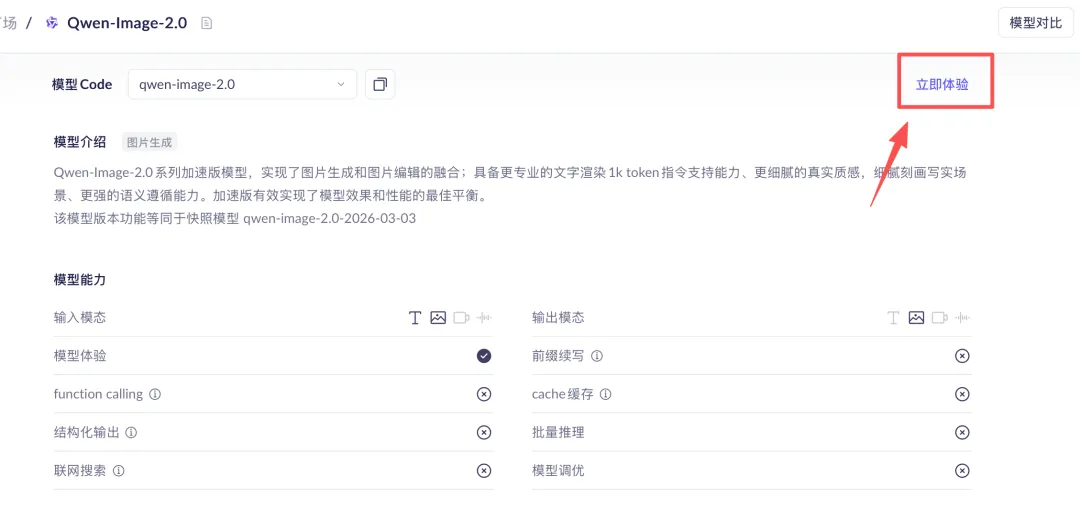The height and width of the screenshot is (531, 1080).
Task: Click the image output modality icon
Action: [916, 317]
